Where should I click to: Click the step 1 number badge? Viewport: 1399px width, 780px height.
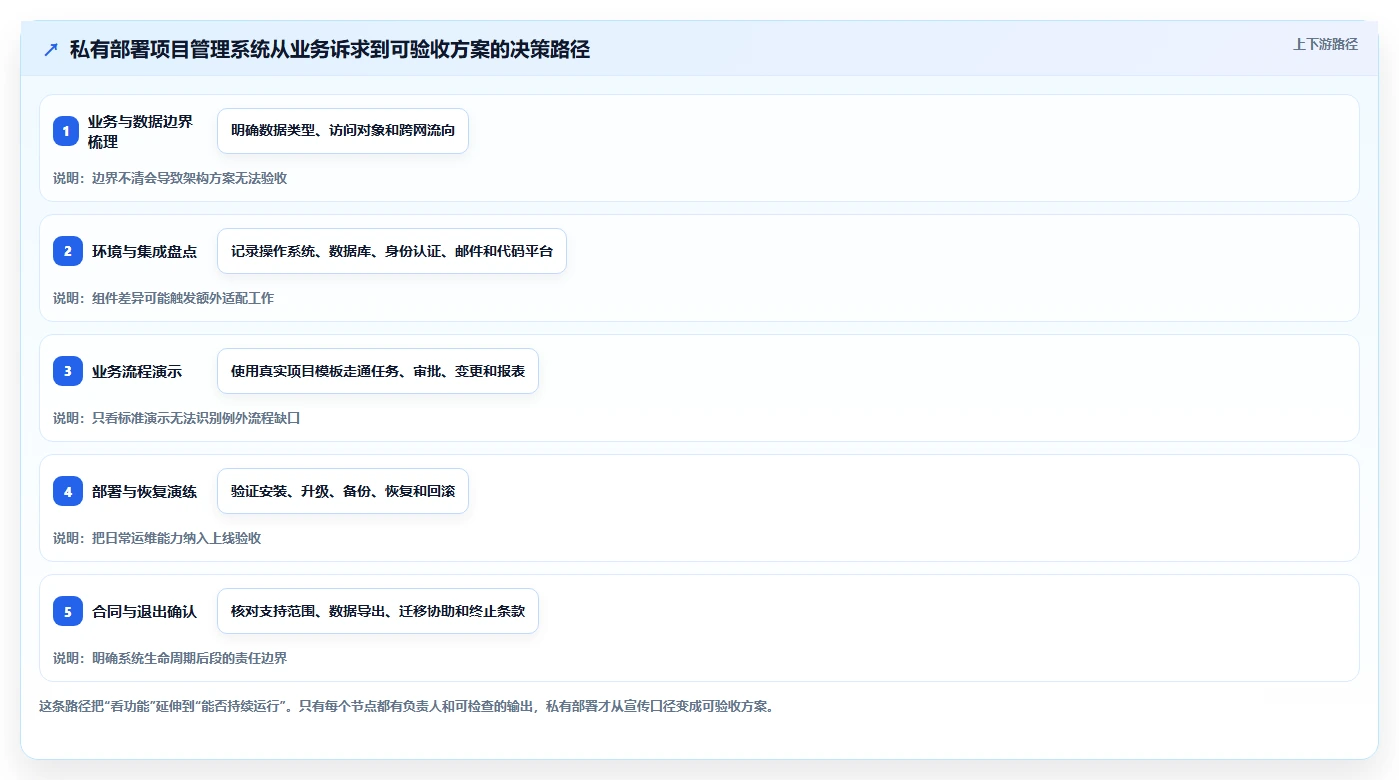67,131
